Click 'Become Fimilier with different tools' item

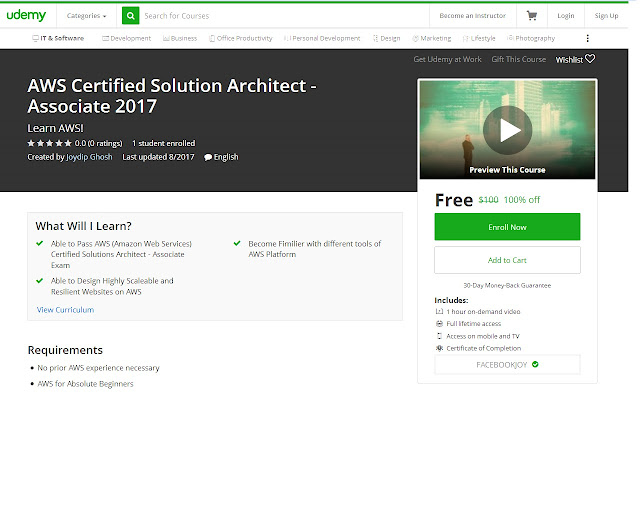point(314,249)
